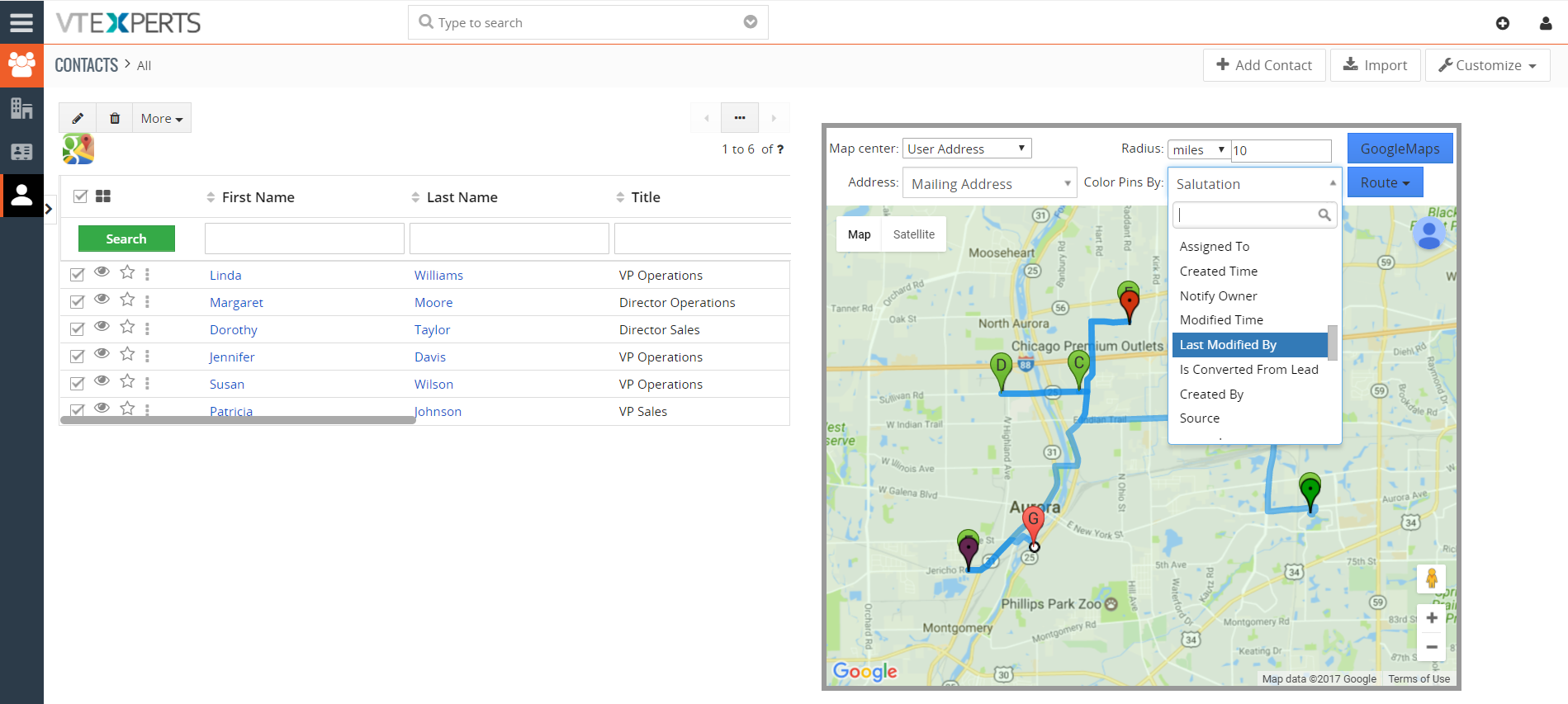Click the Google Maps icon

(x=78, y=149)
